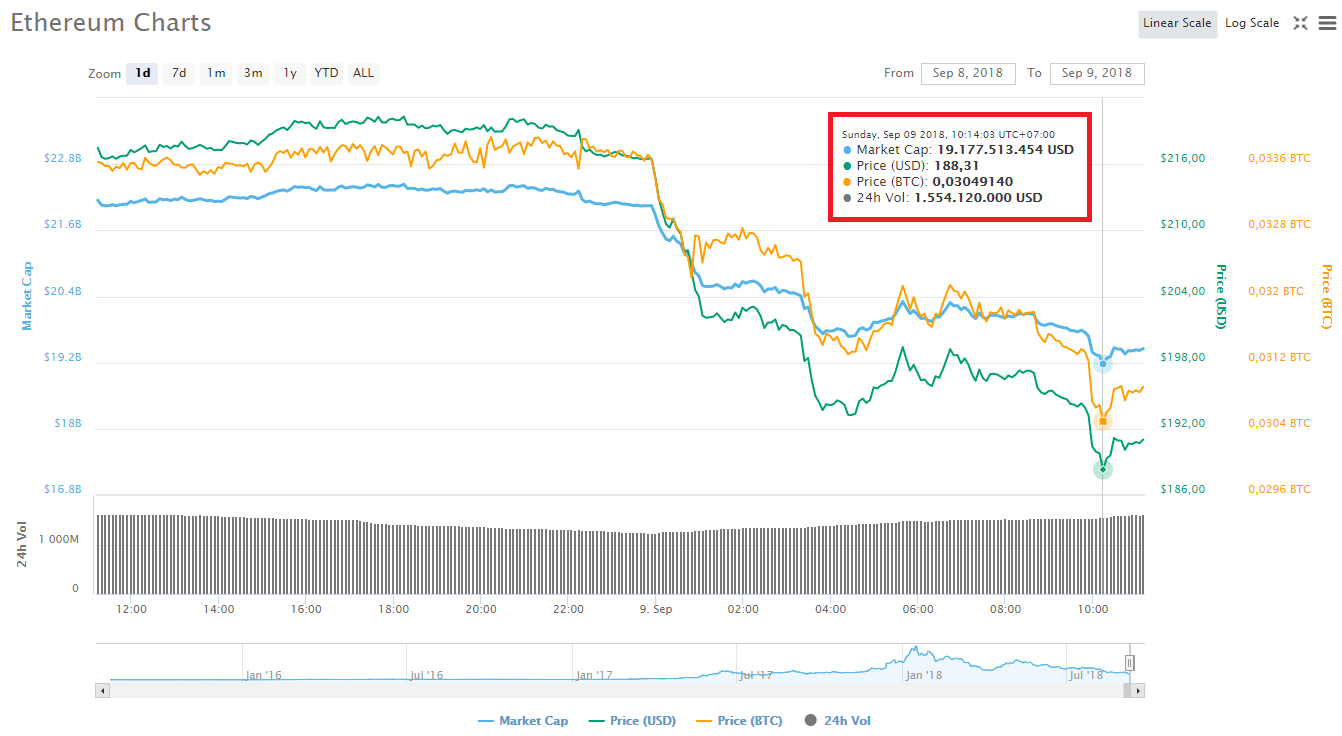
Task: Click the $16.8B market cap axis label
Action: (62, 489)
